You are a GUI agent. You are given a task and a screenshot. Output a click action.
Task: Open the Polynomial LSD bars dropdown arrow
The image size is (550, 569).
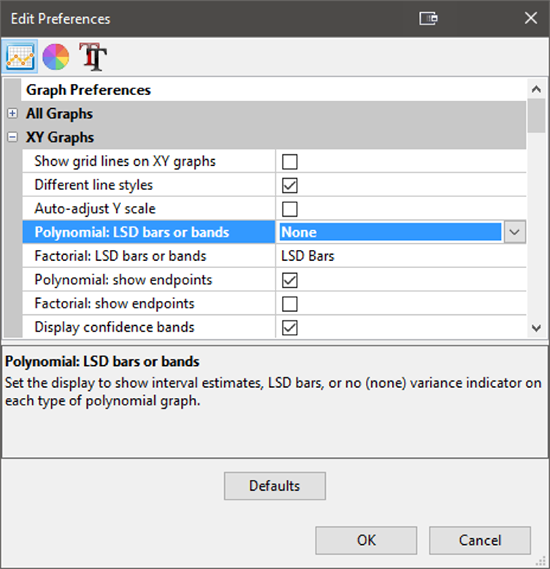click(514, 232)
